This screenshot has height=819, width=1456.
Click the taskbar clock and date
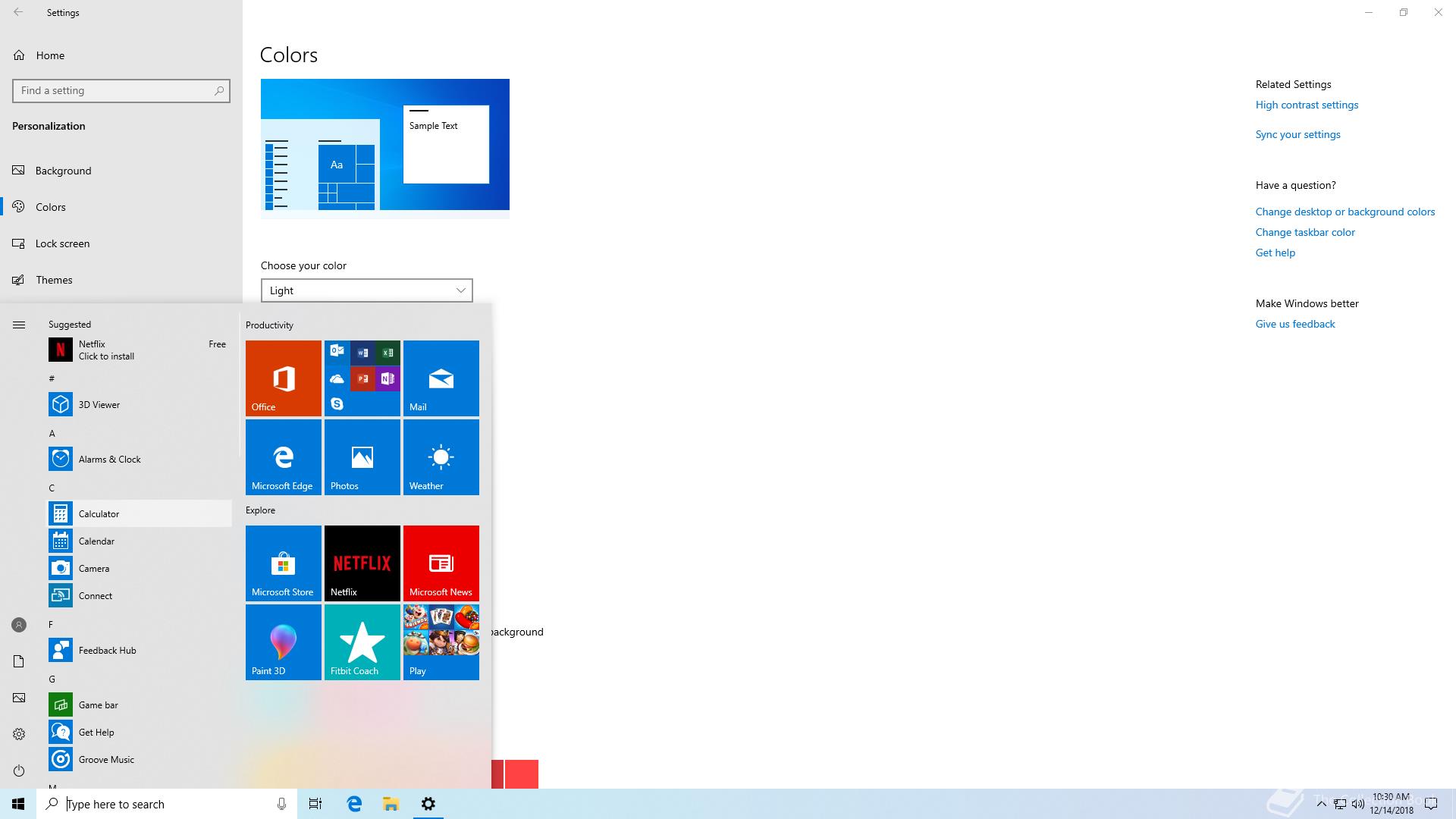(1391, 804)
